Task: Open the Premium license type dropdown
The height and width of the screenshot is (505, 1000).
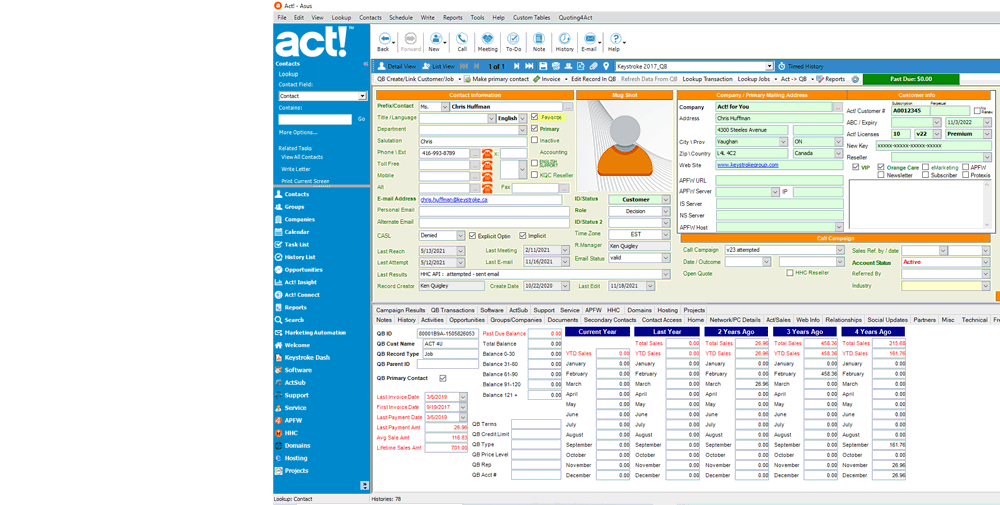Action: tap(987, 134)
